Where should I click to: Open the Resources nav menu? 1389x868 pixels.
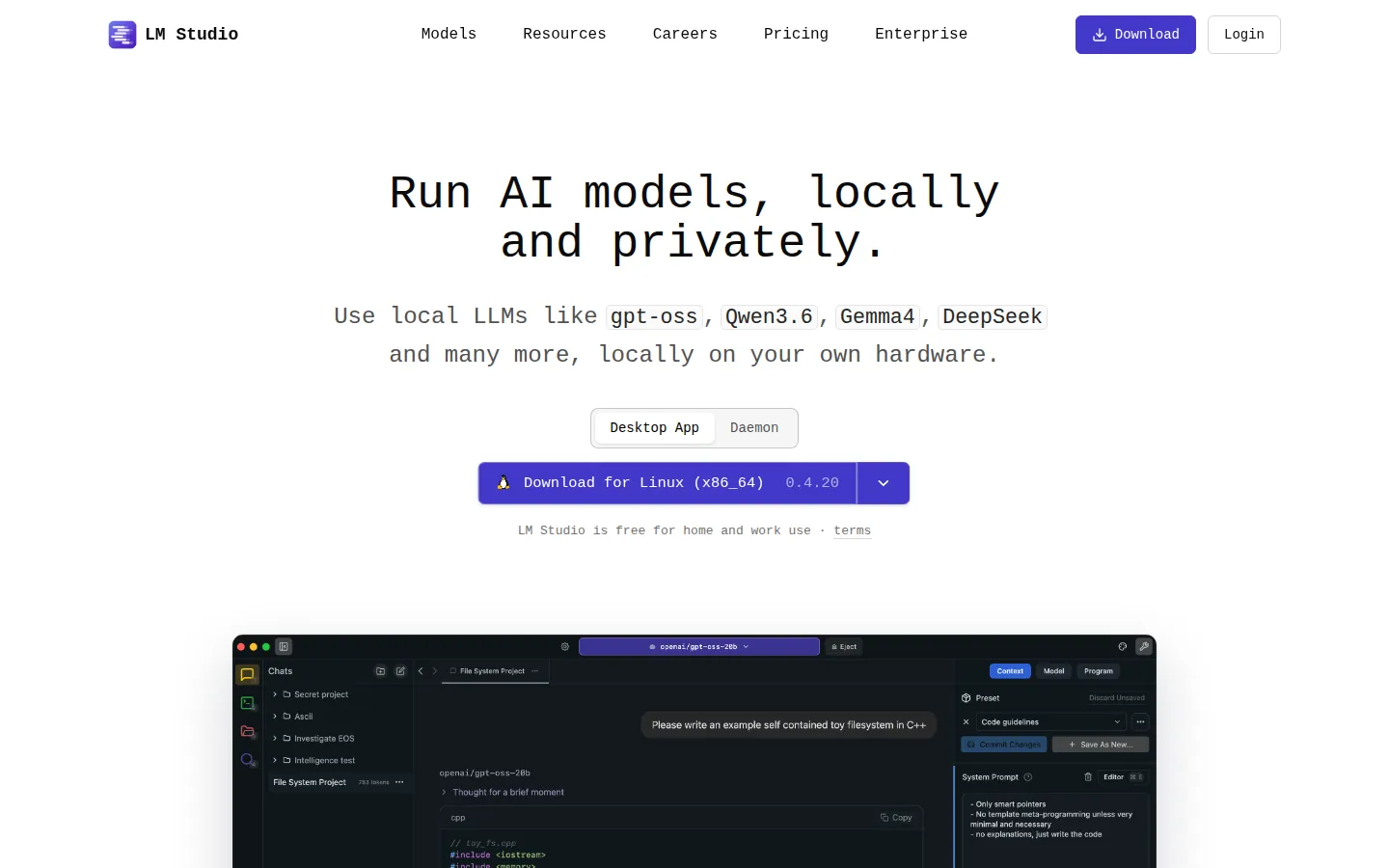click(564, 34)
